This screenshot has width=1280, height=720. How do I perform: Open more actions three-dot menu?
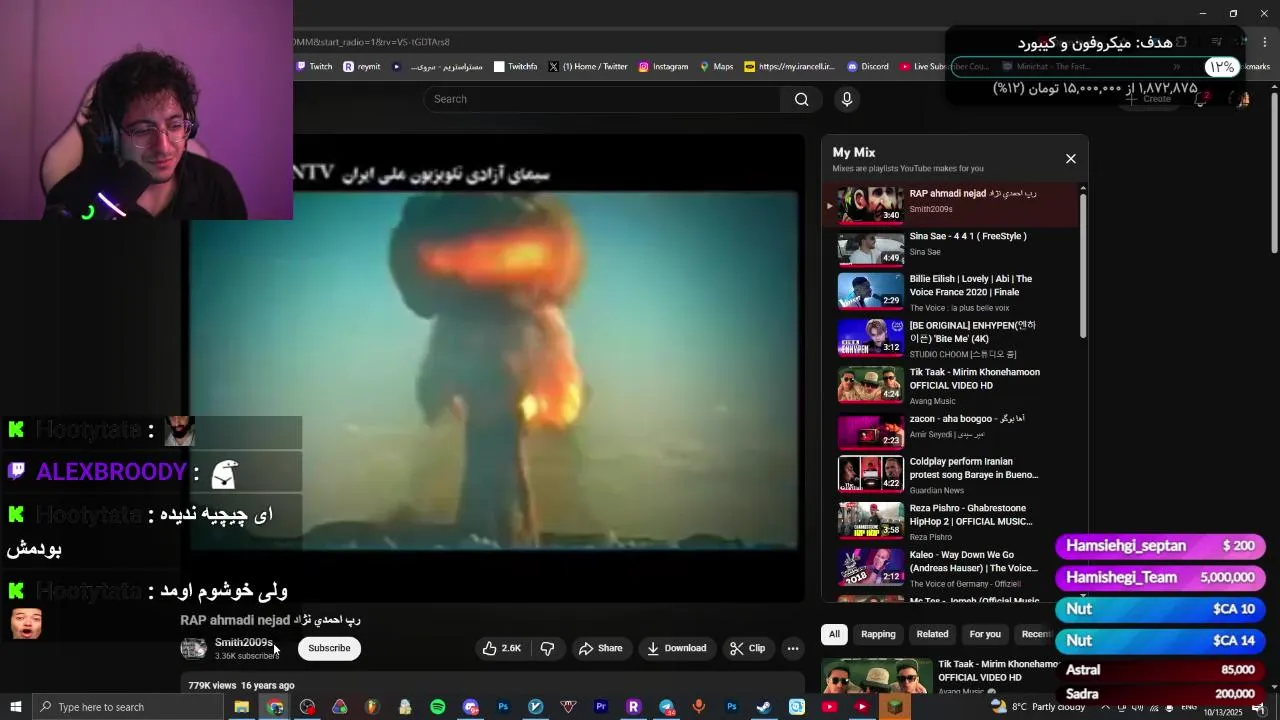[x=793, y=648]
